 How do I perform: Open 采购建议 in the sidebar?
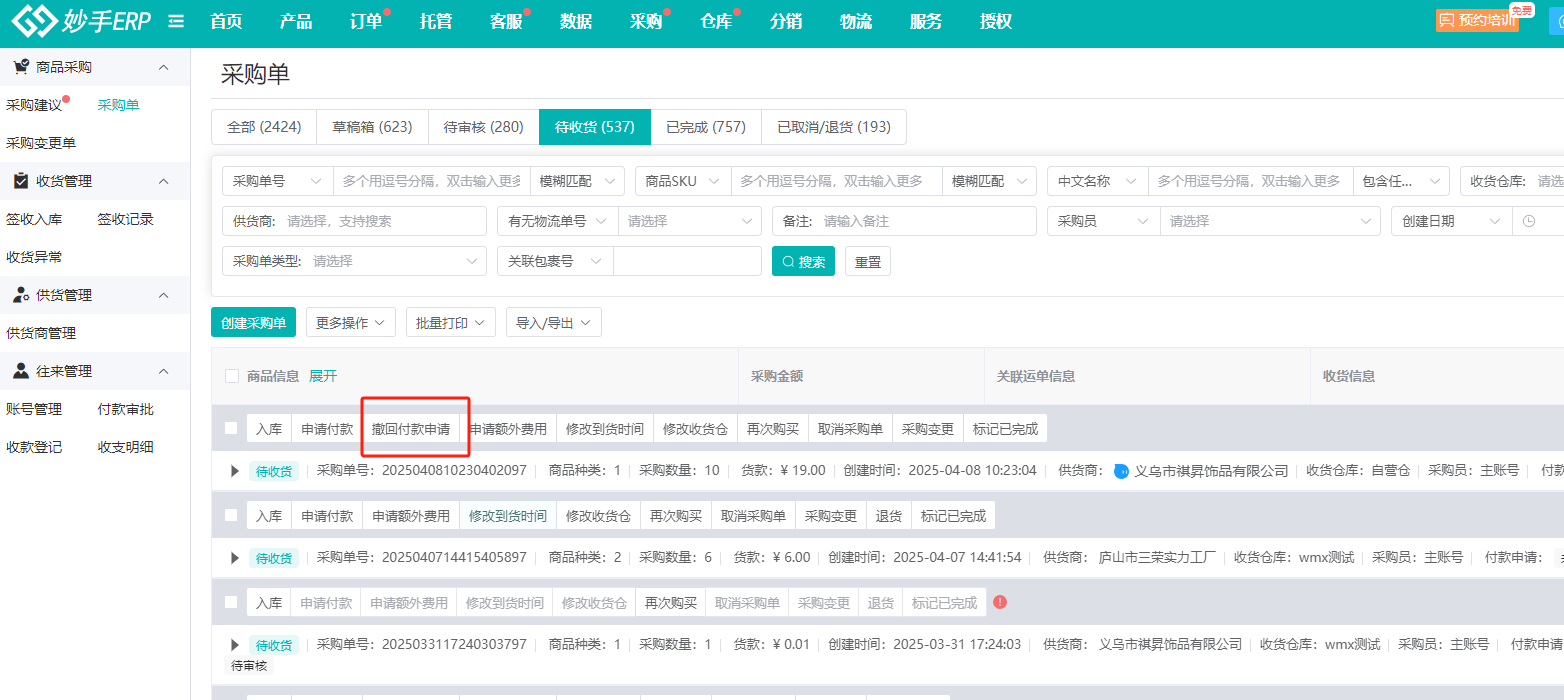(x=34, y=105)
